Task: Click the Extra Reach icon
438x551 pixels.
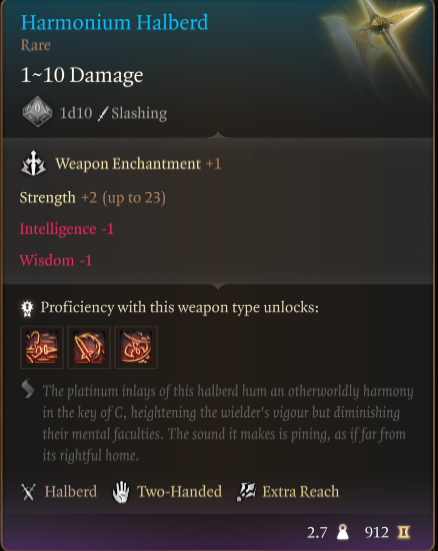Action: click(x=246, y=492)
